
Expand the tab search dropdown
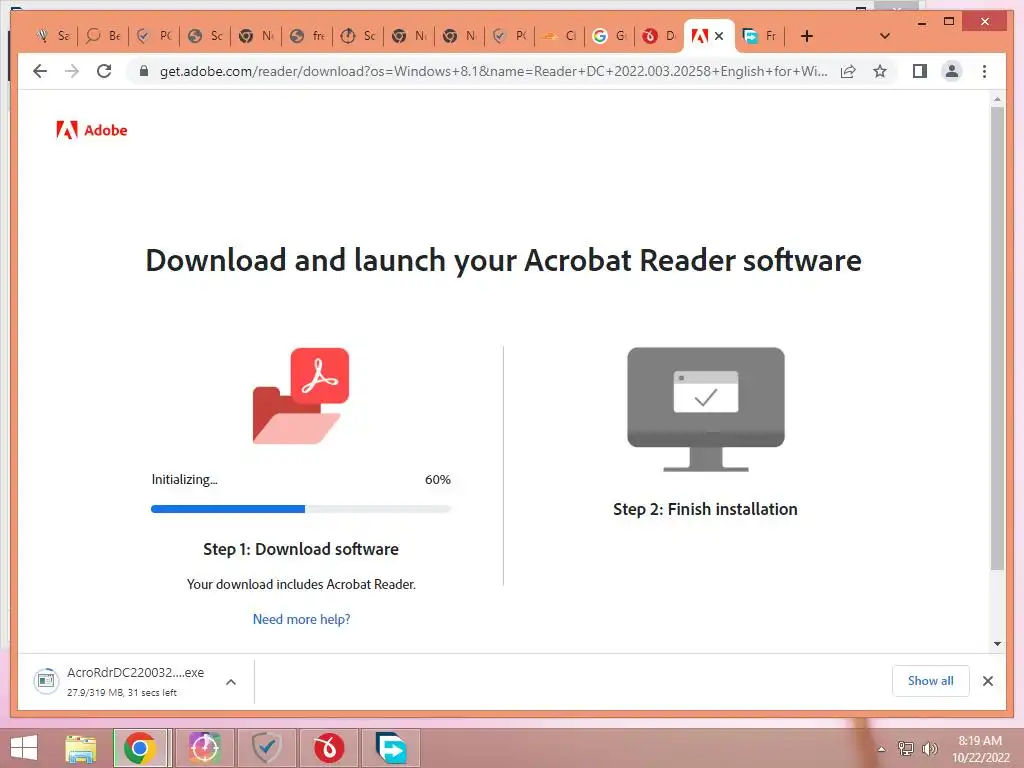click(x=885, y=36)
